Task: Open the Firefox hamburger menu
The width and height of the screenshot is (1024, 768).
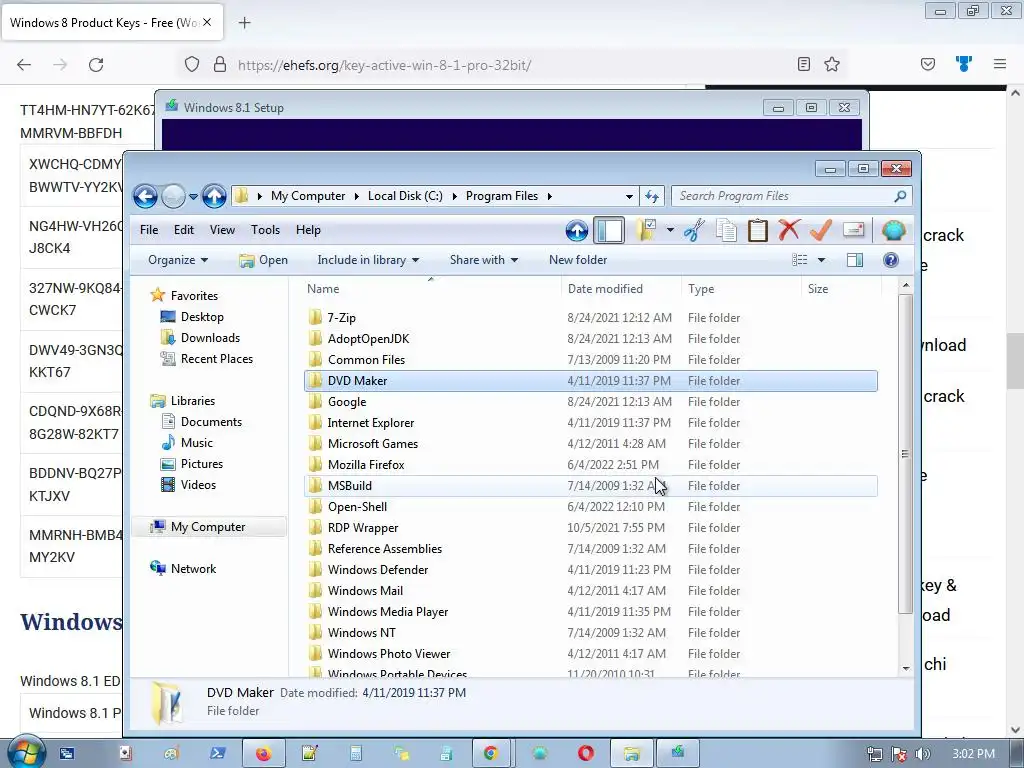Action: coord(1000,64)
